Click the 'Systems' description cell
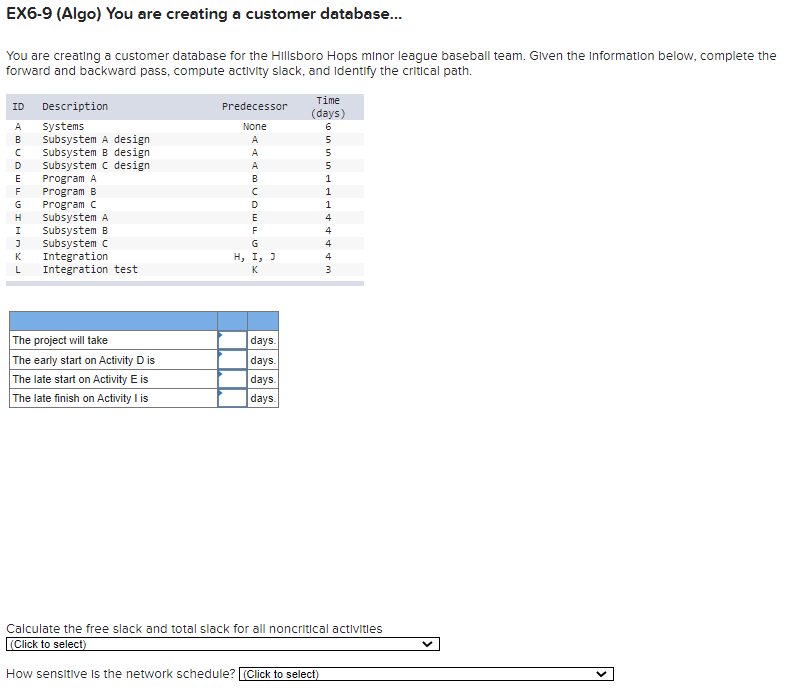The height and width of the screenshot is (692, 789). pos(63,126)
